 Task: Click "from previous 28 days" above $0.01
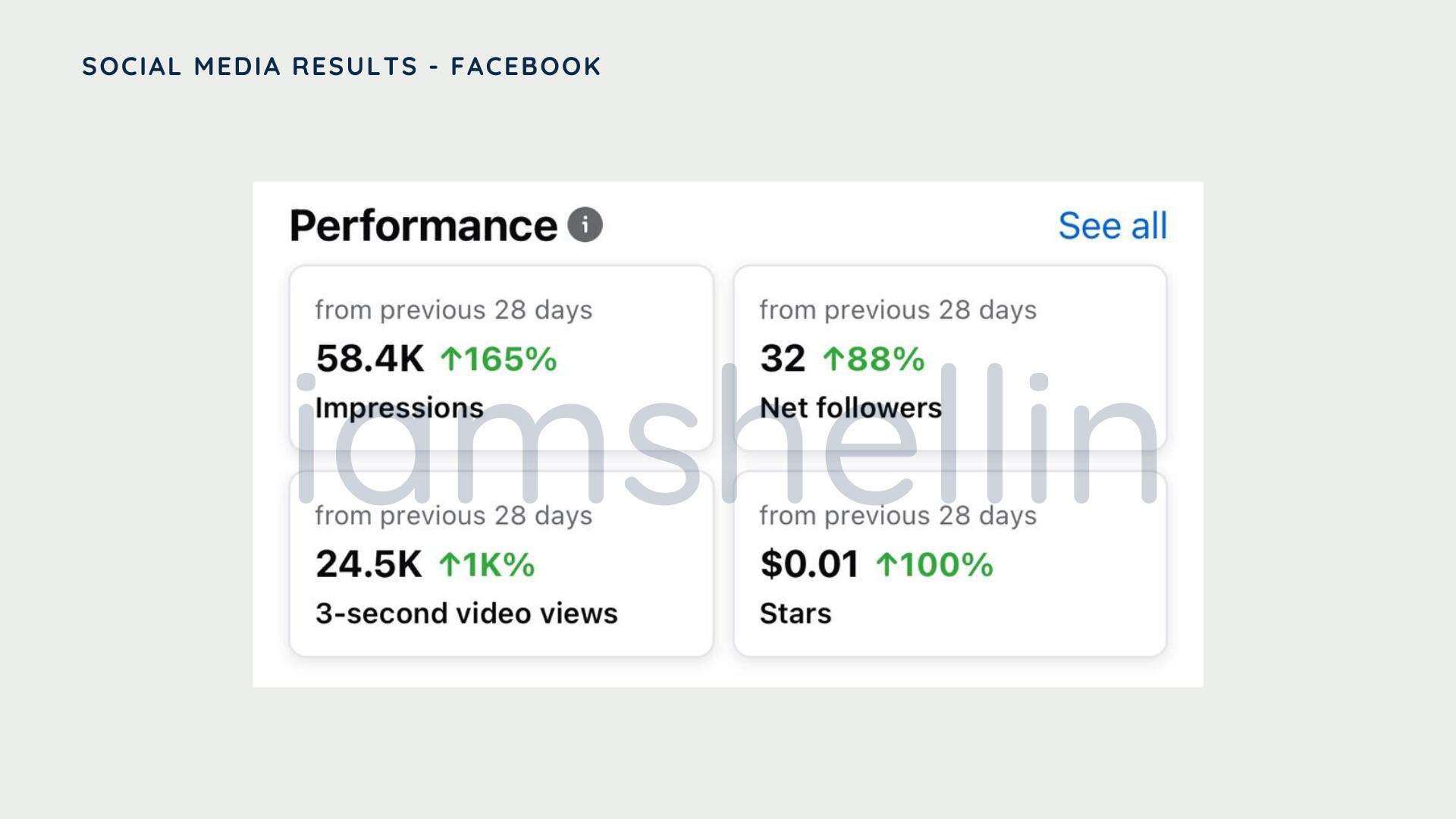click(898, 516)
